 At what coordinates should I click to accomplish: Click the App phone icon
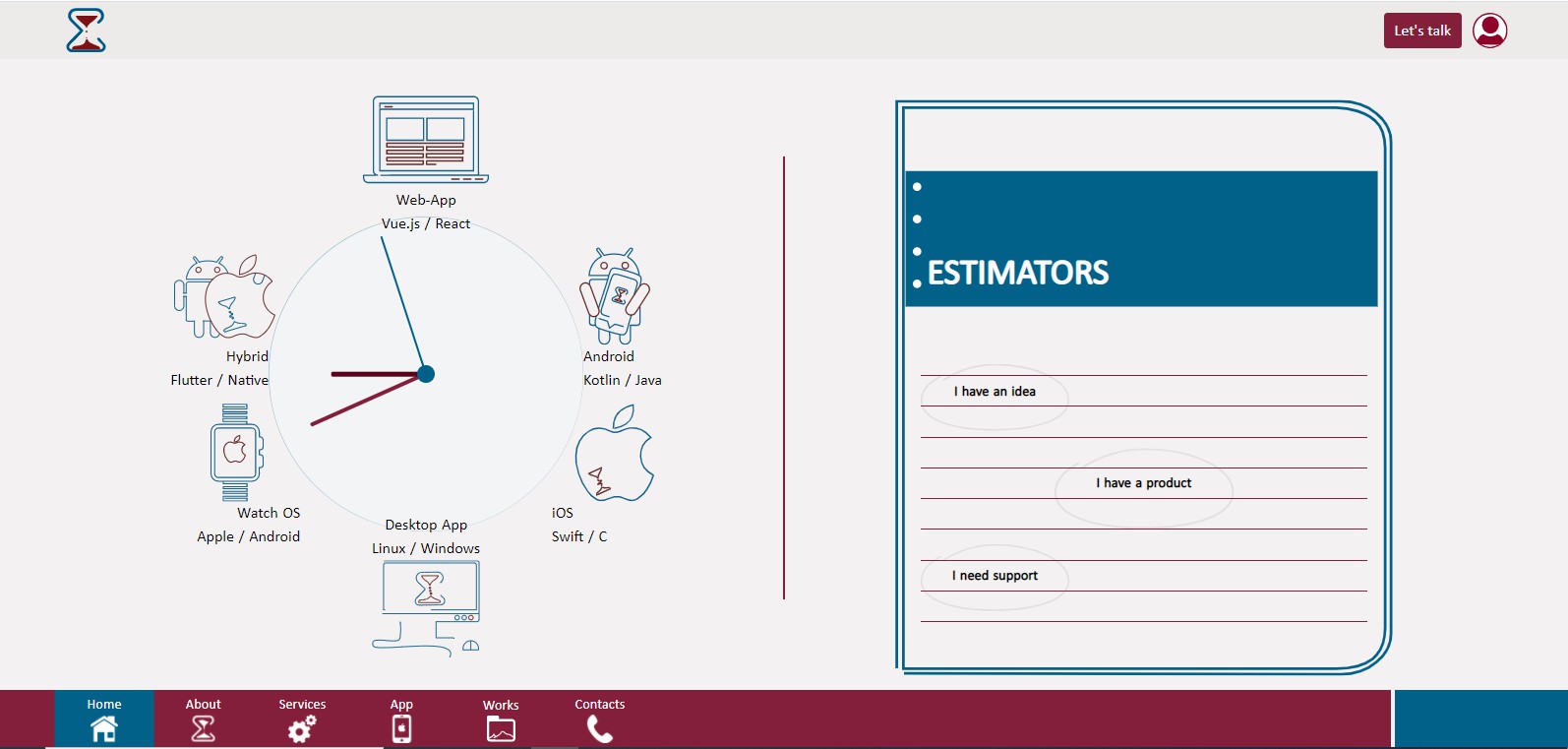pyautogui.click(x=401, y=728)
